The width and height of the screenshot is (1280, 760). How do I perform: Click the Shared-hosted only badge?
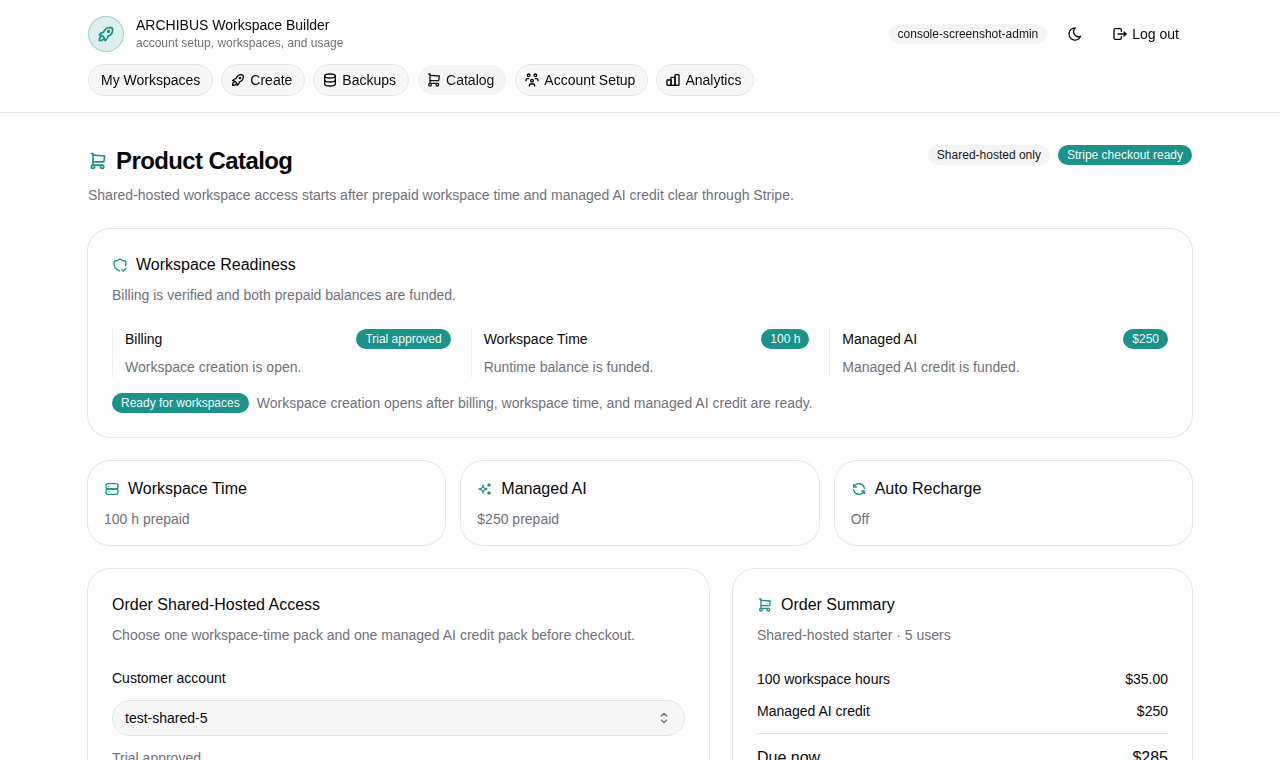pos(988,155)
